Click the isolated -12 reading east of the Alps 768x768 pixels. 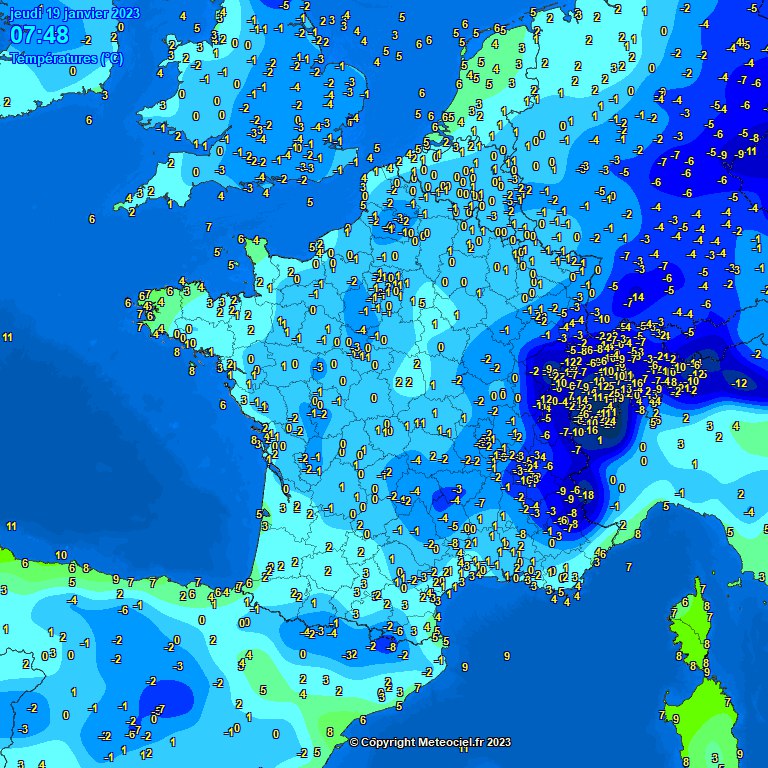pos(739,383)
